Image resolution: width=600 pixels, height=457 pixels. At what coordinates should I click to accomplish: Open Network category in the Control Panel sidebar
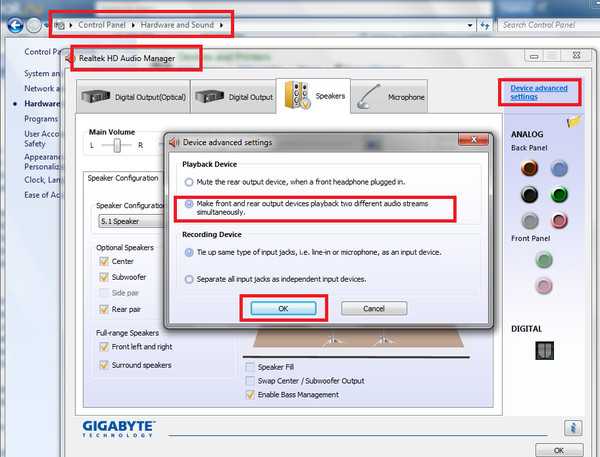pyautogui.click(x=42, y=88)
